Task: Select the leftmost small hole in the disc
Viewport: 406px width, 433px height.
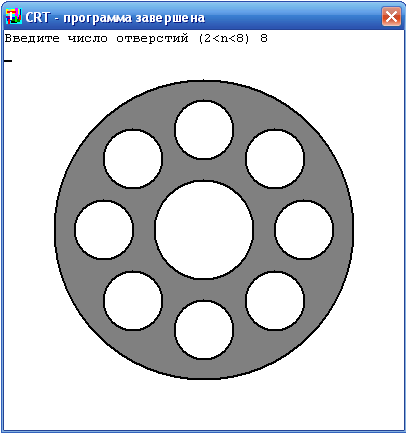Action: pos(104,230)
